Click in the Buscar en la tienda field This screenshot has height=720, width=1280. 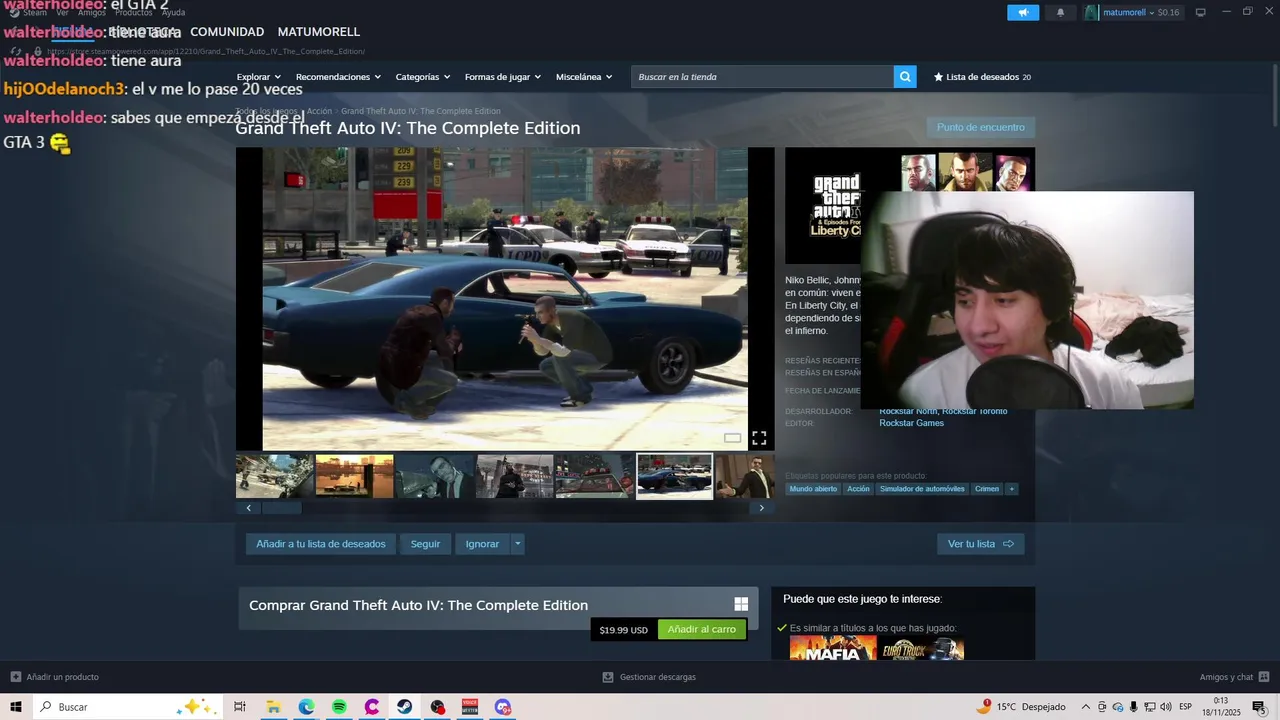point(762,77)
